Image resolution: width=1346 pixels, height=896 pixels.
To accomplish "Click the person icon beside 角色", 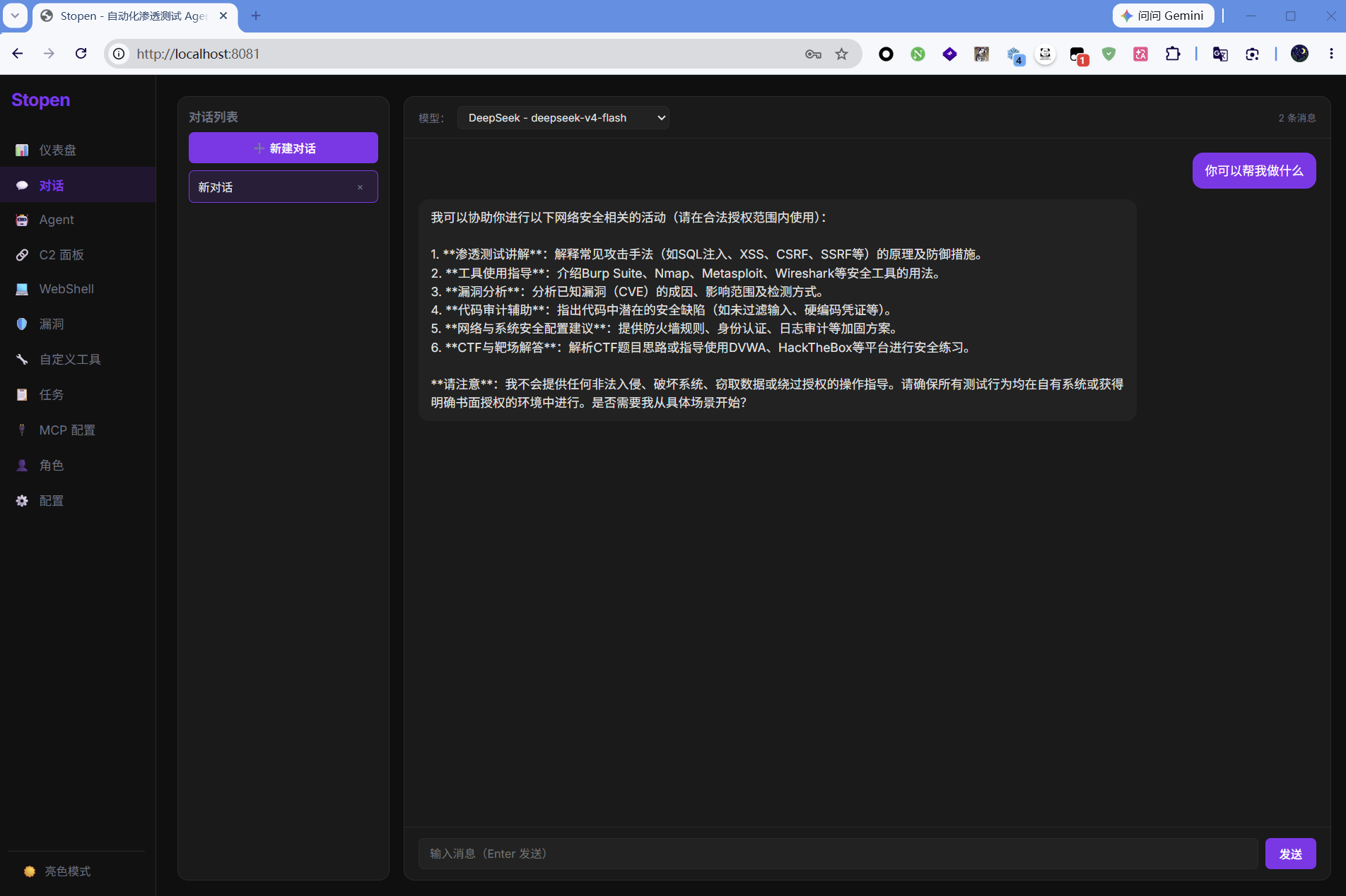I will coord(22,465).
